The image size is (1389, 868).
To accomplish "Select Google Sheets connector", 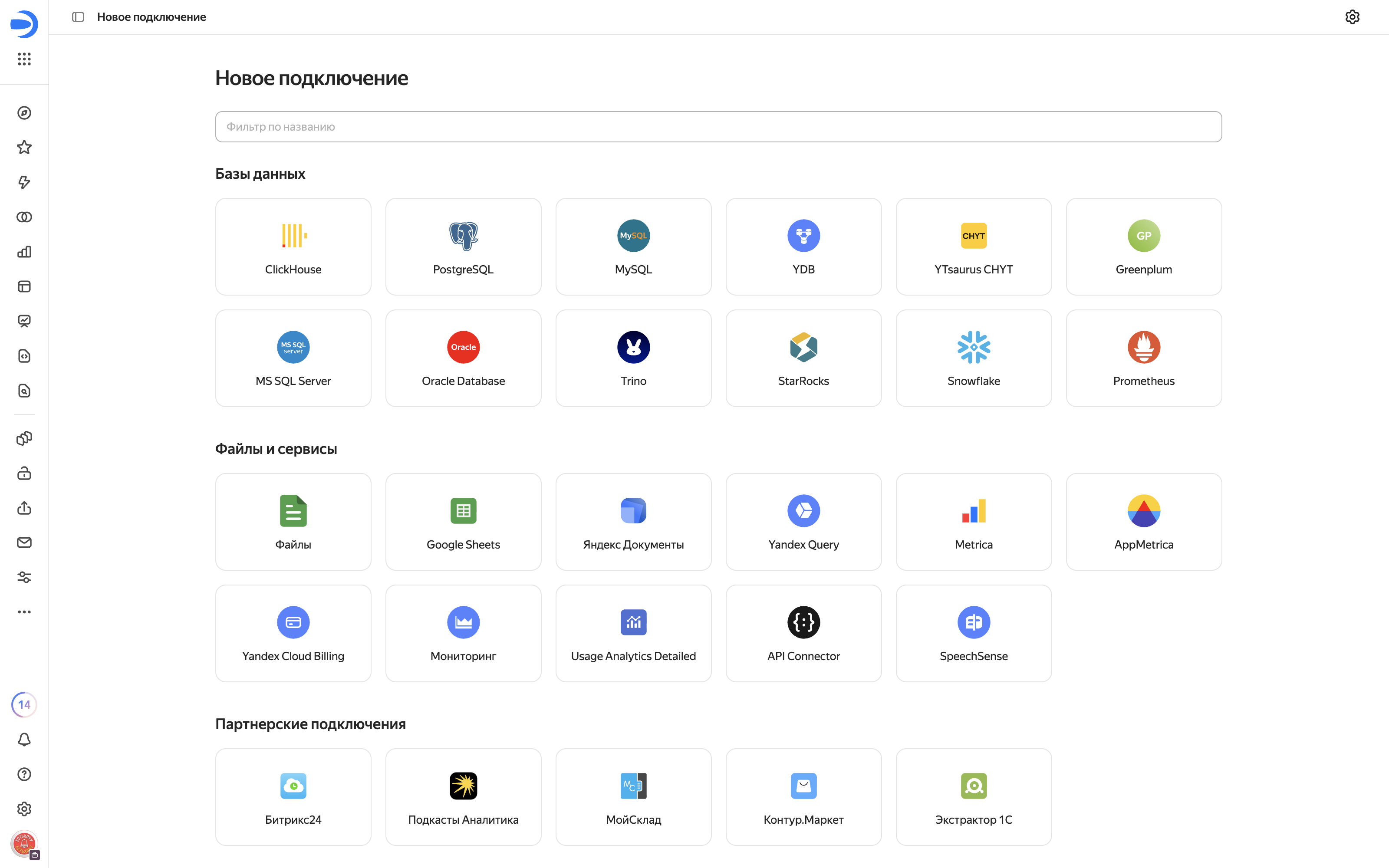I will pos(463,522).
